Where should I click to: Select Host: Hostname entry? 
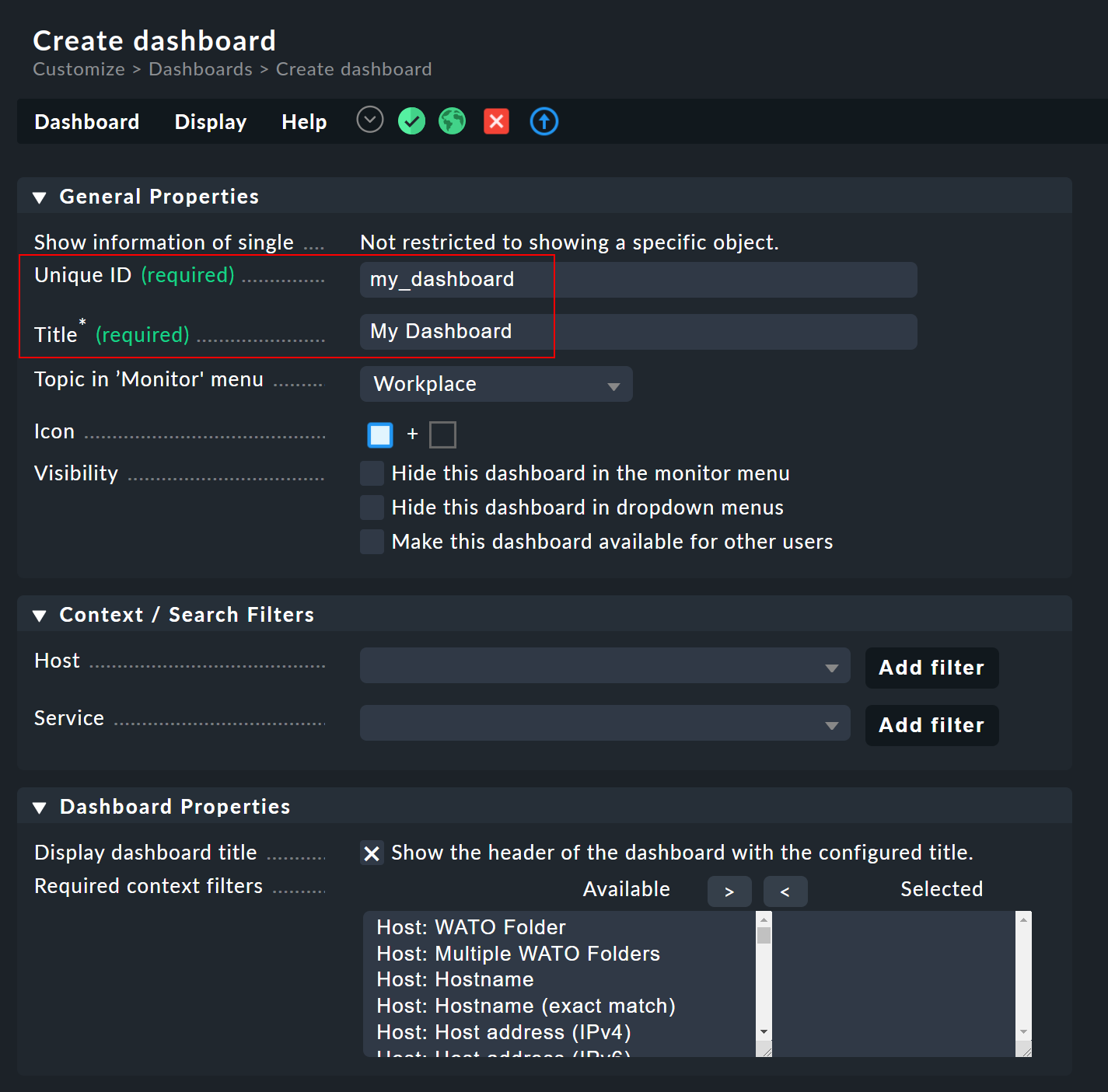pos(559,979)
